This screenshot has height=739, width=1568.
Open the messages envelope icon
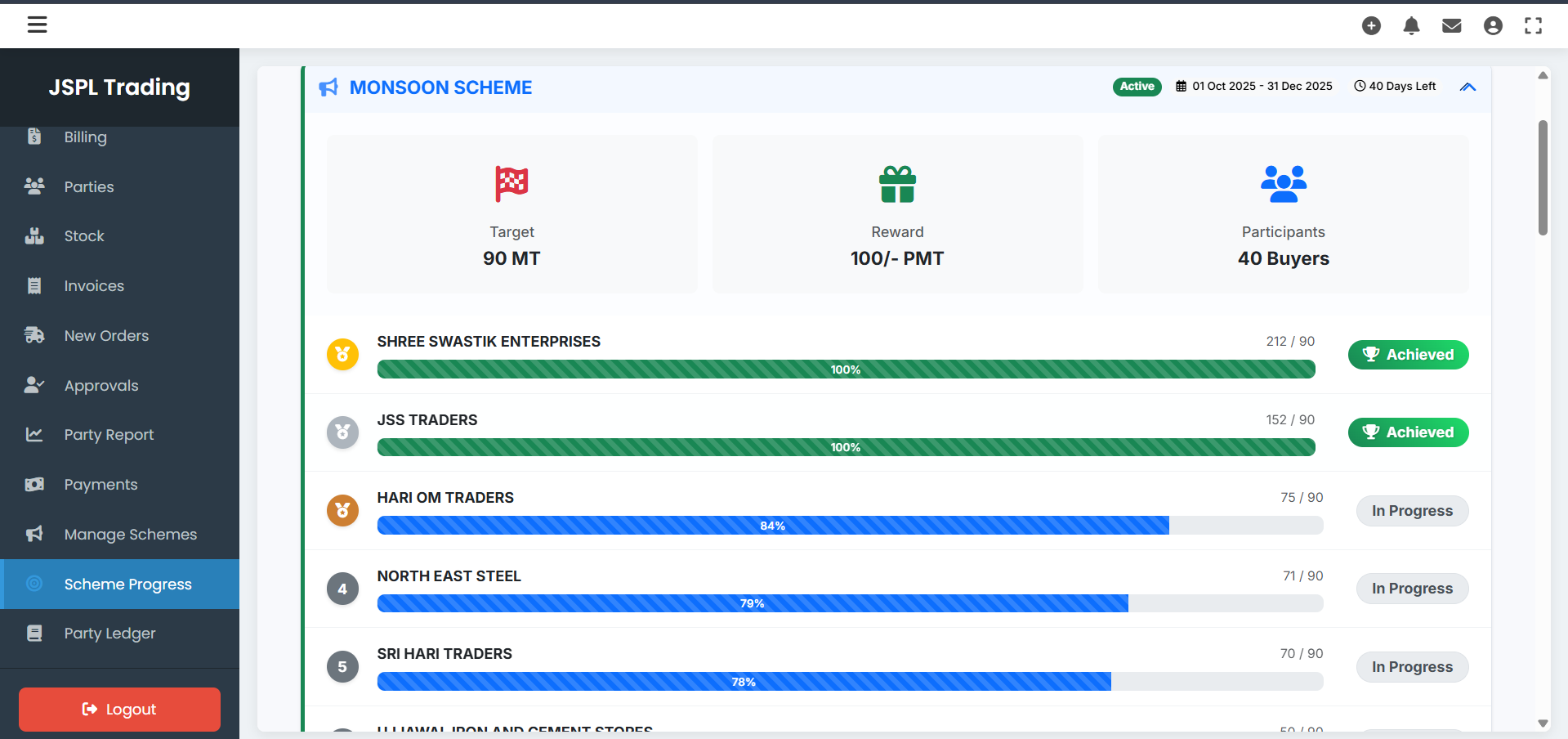1451,26
